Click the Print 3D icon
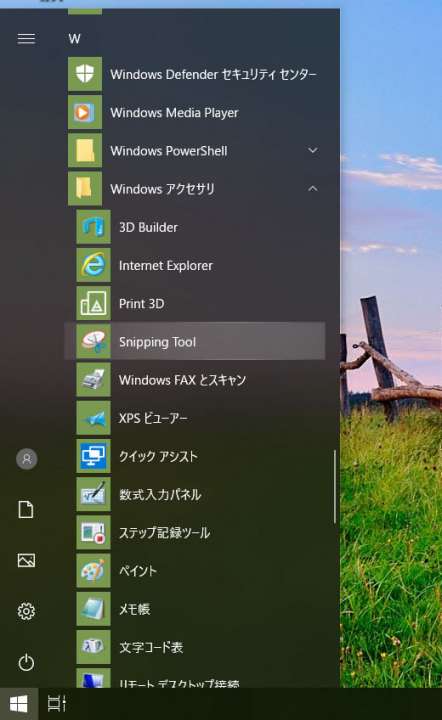Screen dimensions: 442x720 (x=94, y=303)
